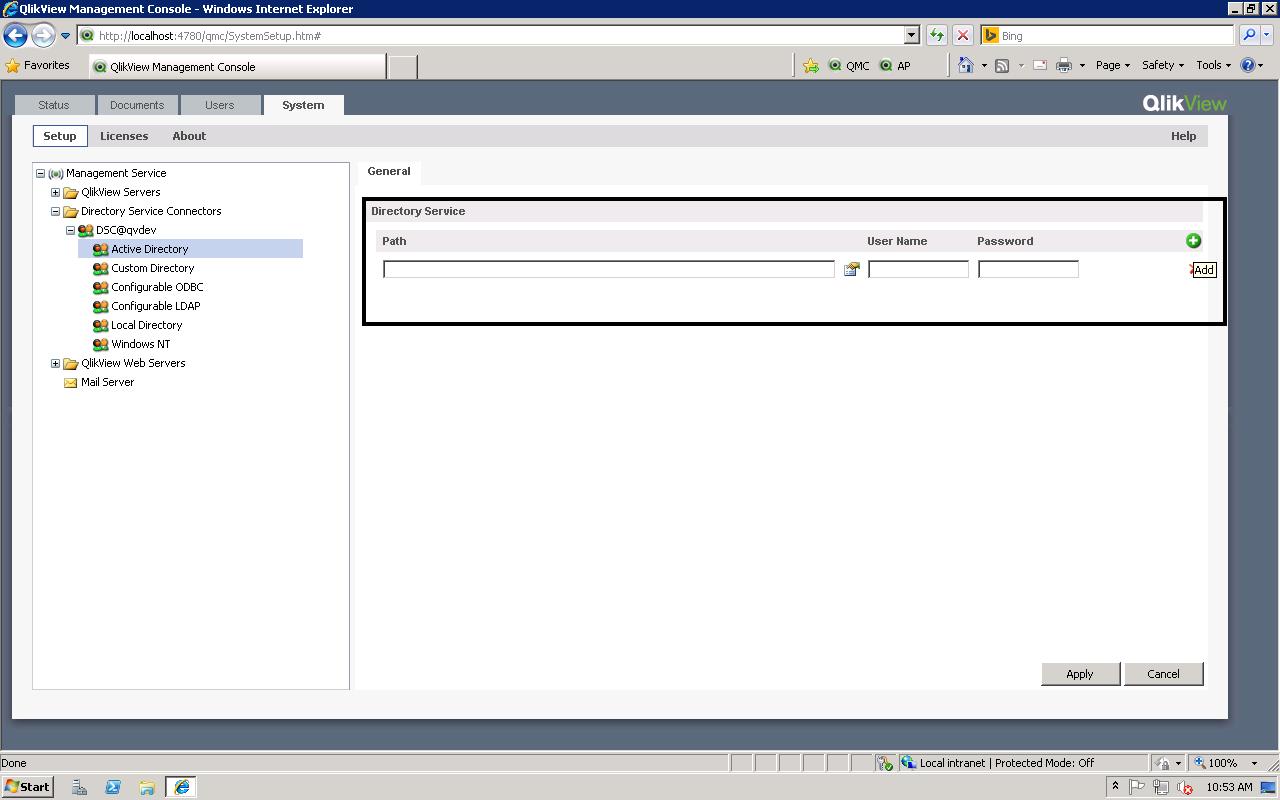This screenshot has width=1280, height=800.
Task: Click the blue Help question mark icon
Action: click(x=1248, y=66)
